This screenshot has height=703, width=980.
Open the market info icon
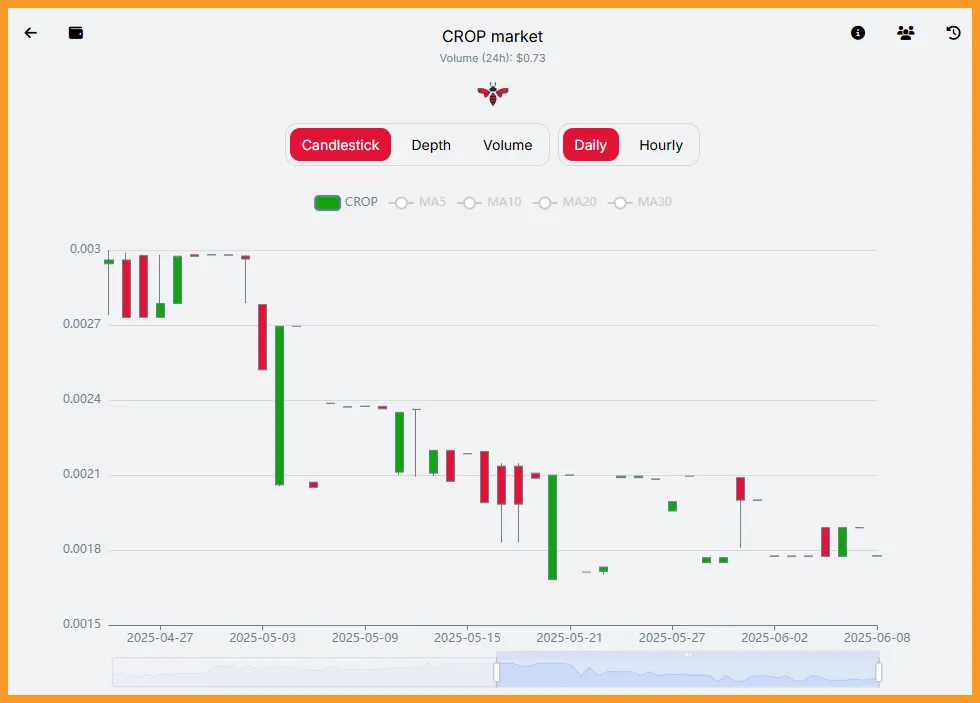[858, 33]
